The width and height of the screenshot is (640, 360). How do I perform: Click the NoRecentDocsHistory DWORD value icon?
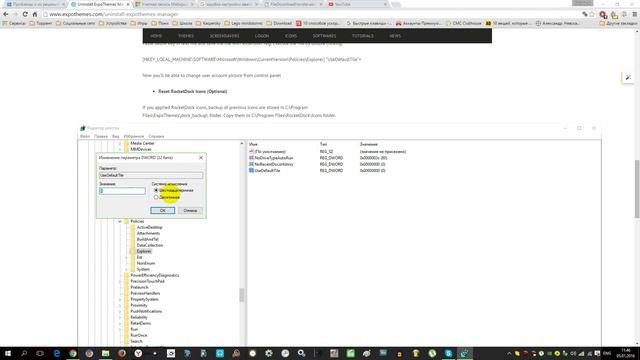[251, 164]
